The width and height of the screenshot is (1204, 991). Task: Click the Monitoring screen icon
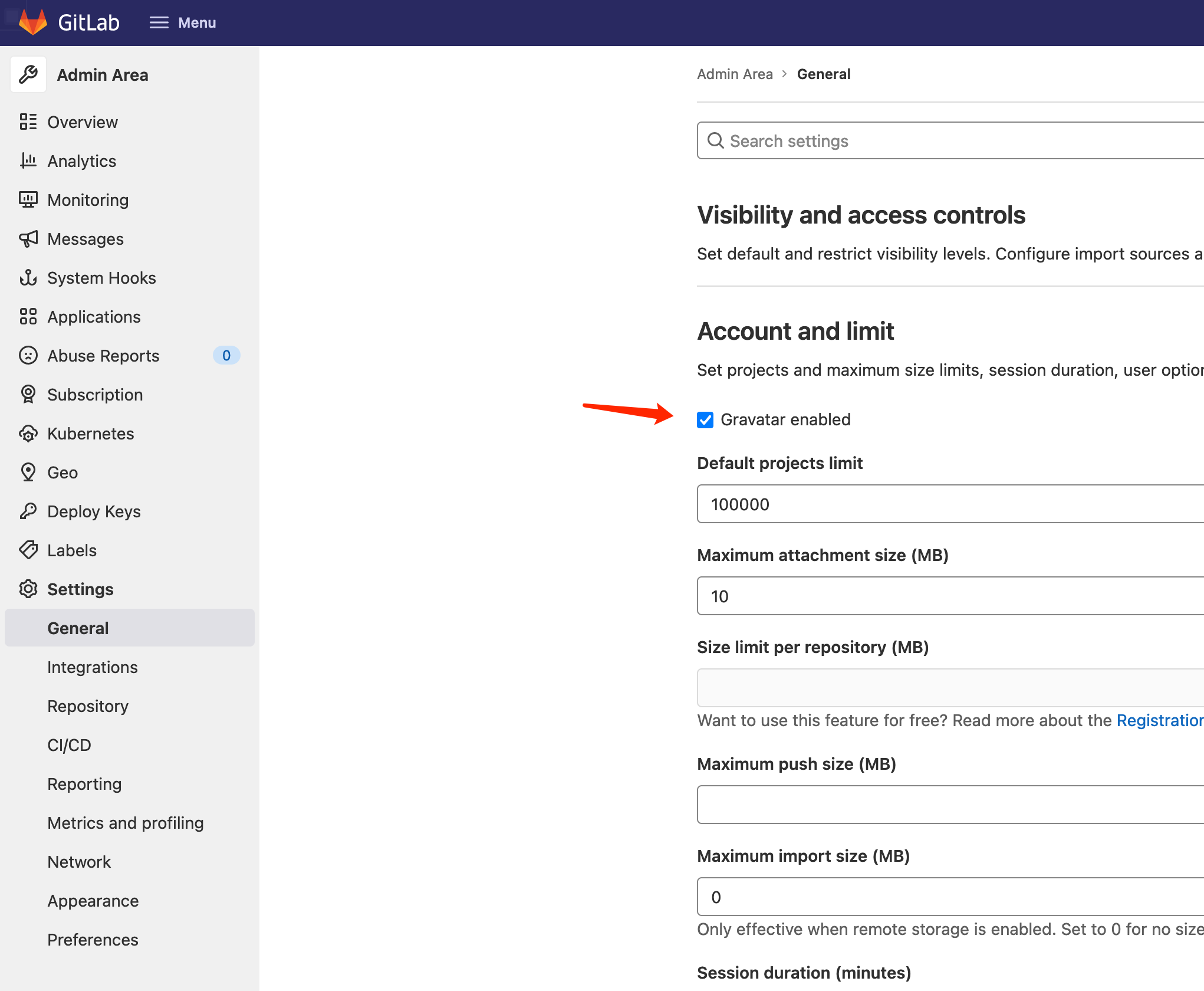tap(28, 199)
